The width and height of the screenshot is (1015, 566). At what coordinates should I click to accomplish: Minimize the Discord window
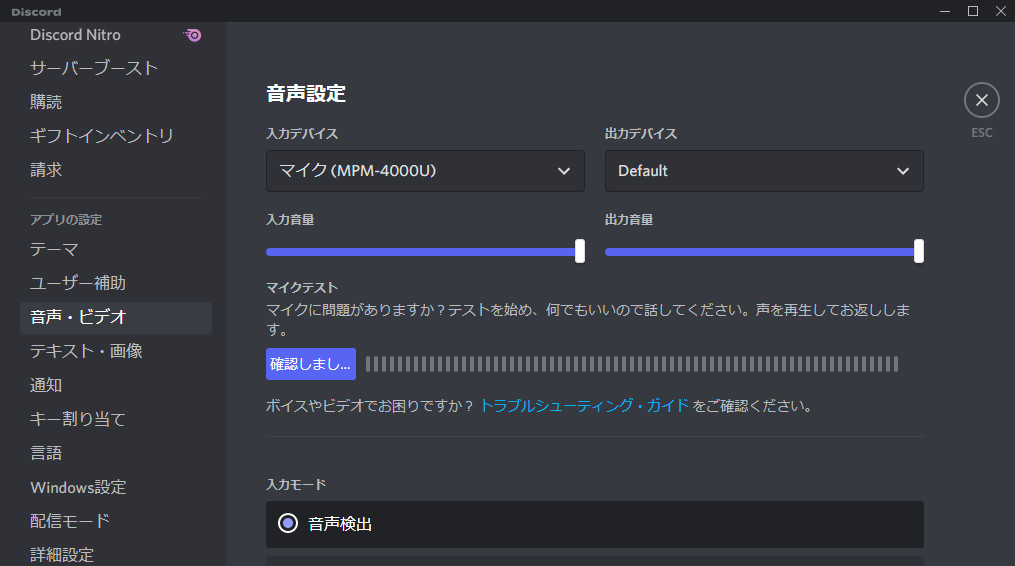click(945, 11)
